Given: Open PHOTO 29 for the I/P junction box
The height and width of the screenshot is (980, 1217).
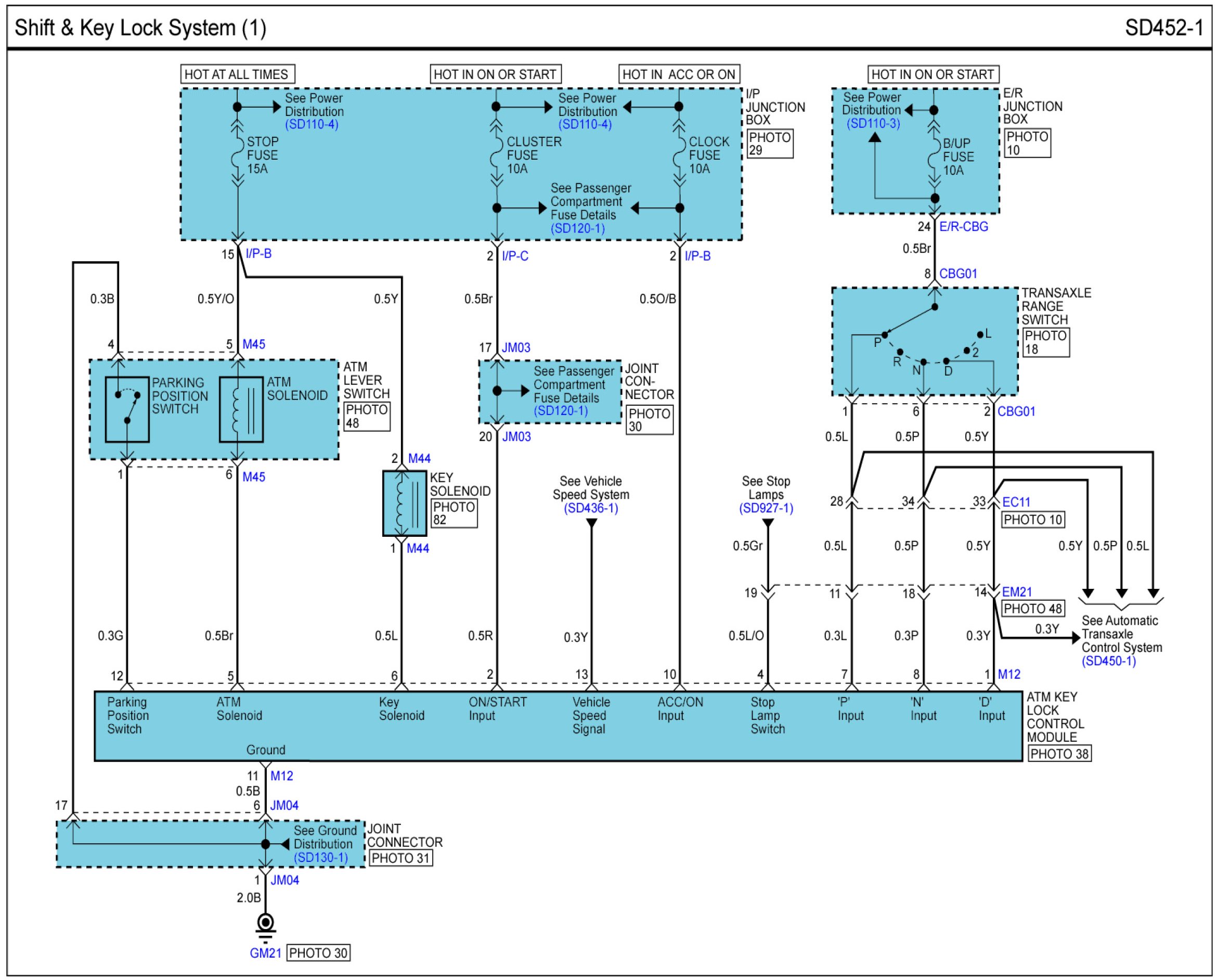Looking at the screenshot, I should [769, 144].
